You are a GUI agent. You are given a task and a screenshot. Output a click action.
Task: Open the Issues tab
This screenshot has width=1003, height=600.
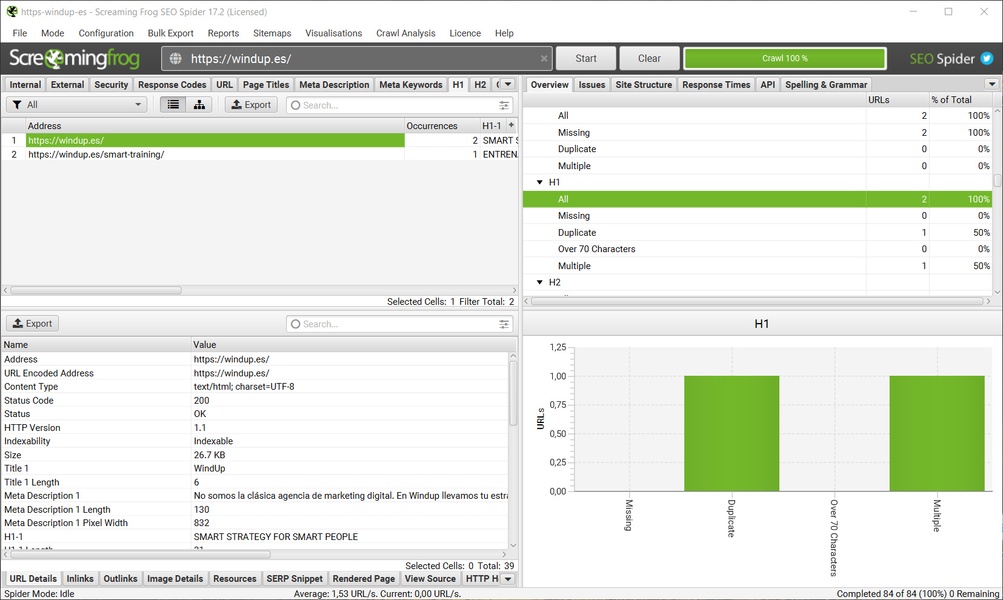click(x=592, y=84)
